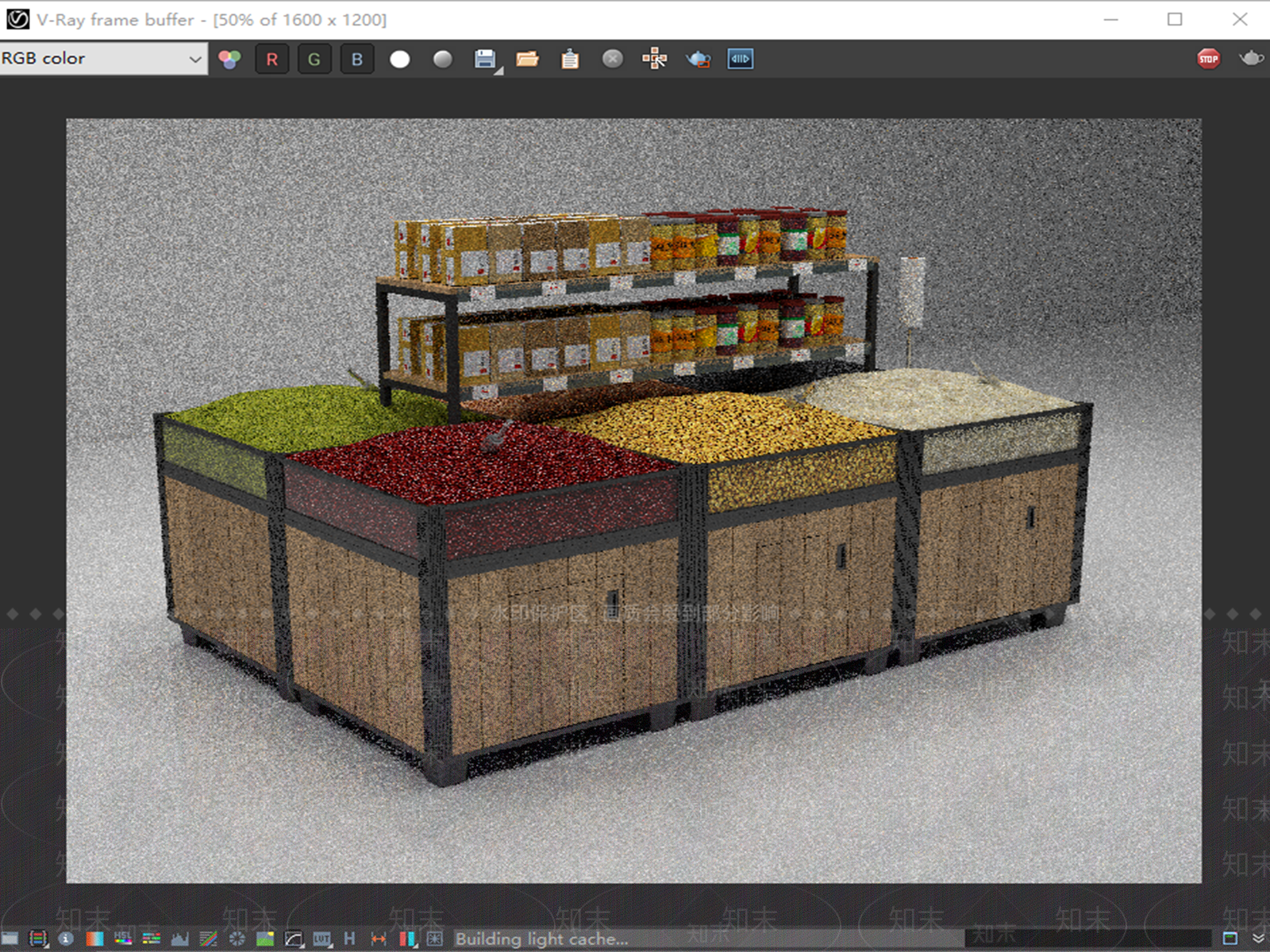Viewport: 1270px width, 952px height.
Task: Click the bottom-right window layout icon
Action: point(1230,939)
